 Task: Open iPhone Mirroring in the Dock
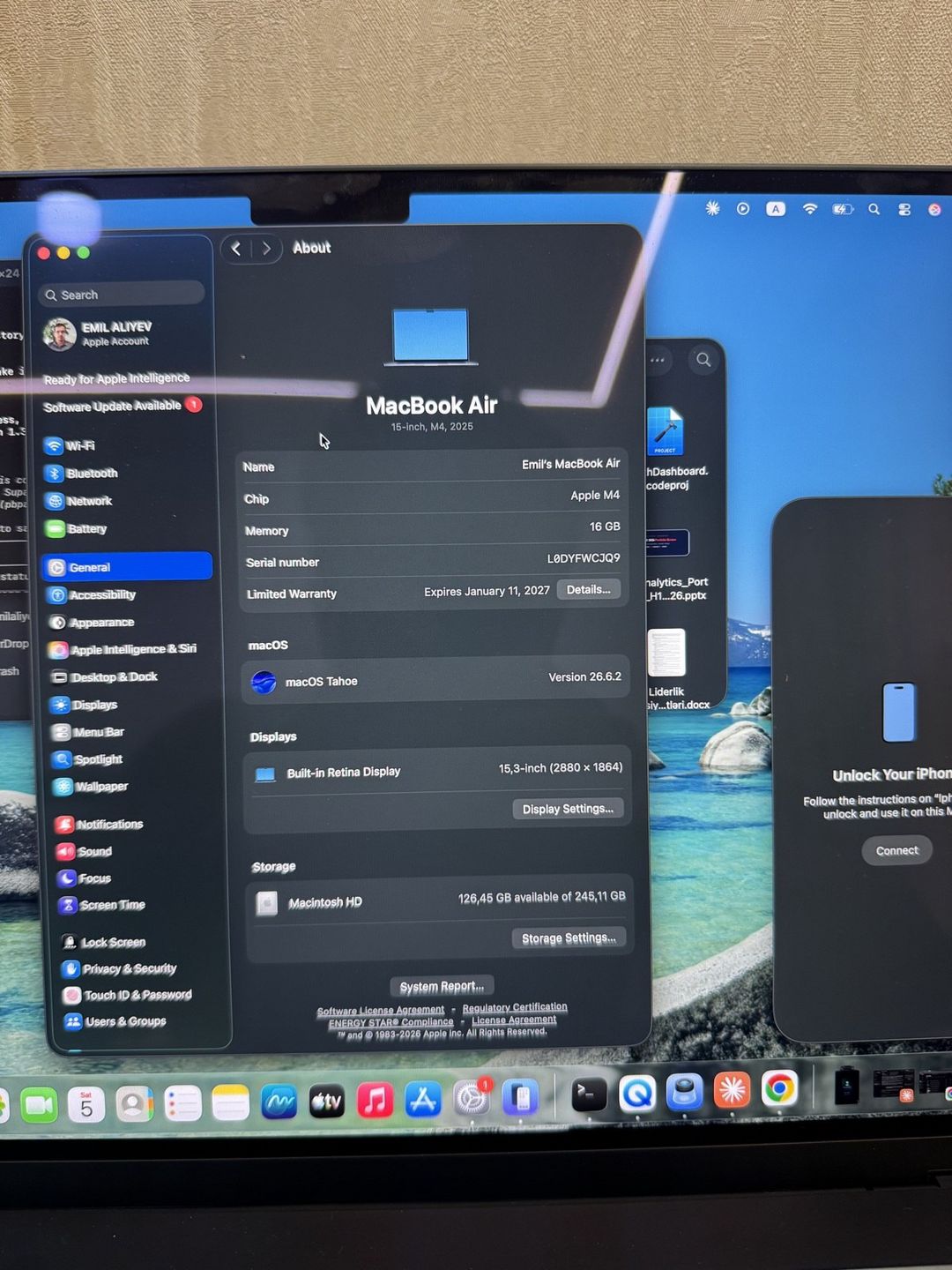(521, 1098)
